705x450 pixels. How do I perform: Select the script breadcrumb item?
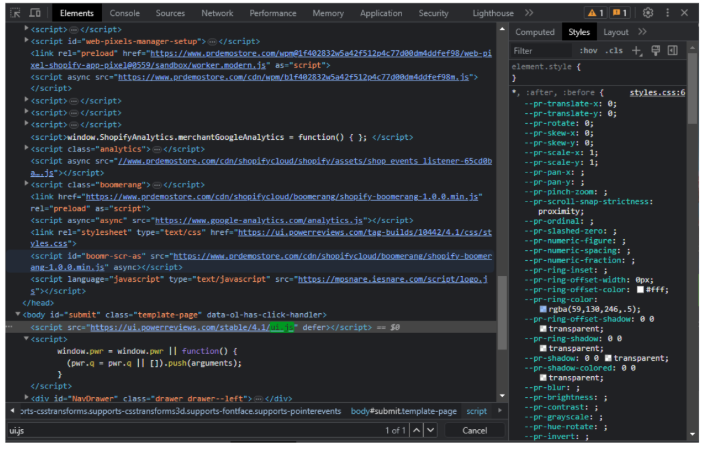point(477,411)
